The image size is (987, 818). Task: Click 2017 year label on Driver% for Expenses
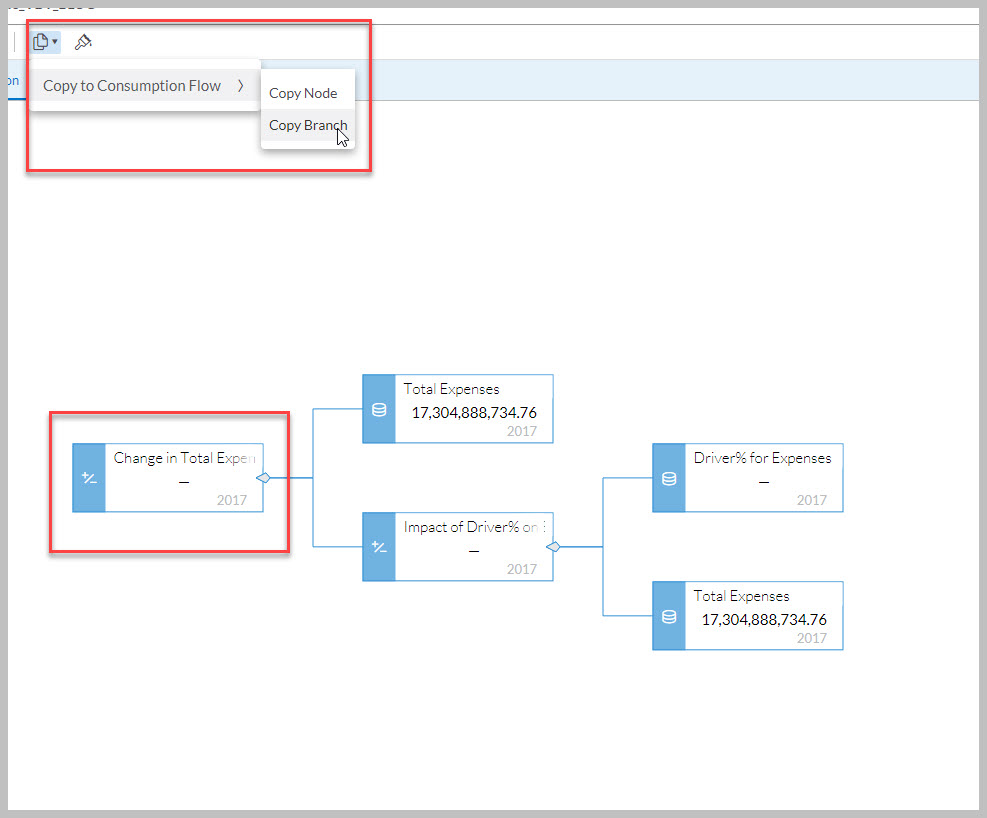pyautogui.click(x=811, y=500)
